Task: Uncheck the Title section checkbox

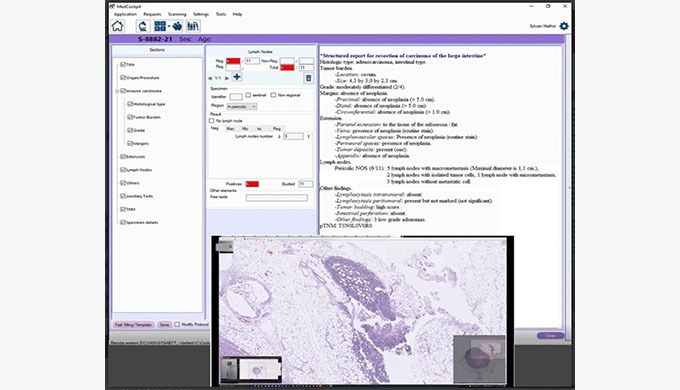Action: tap(123, 64)
